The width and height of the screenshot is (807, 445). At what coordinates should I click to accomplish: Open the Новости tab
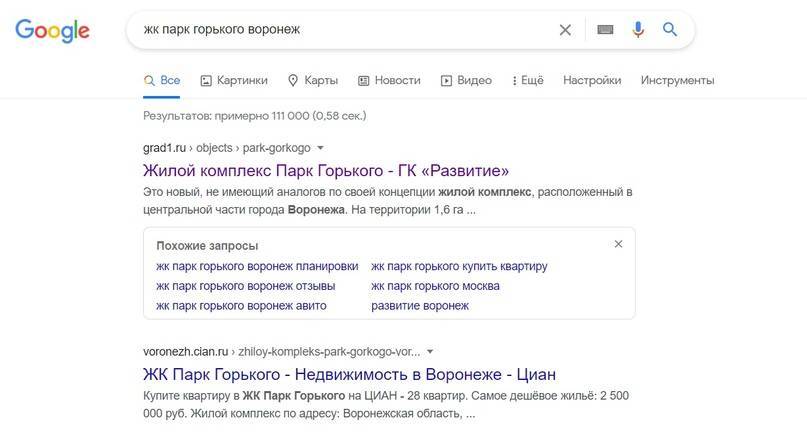click(389, 80)
